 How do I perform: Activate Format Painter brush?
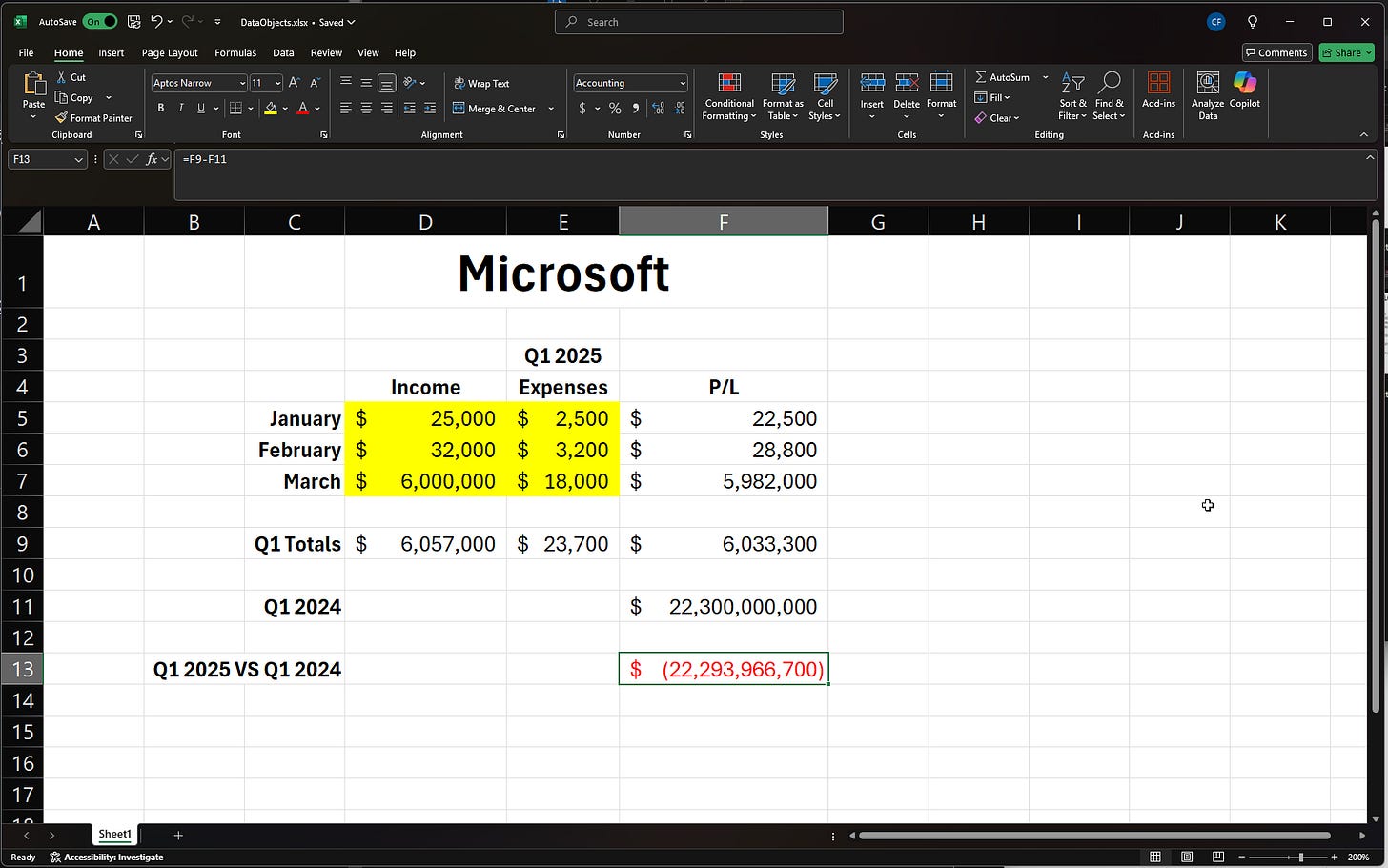62,118
